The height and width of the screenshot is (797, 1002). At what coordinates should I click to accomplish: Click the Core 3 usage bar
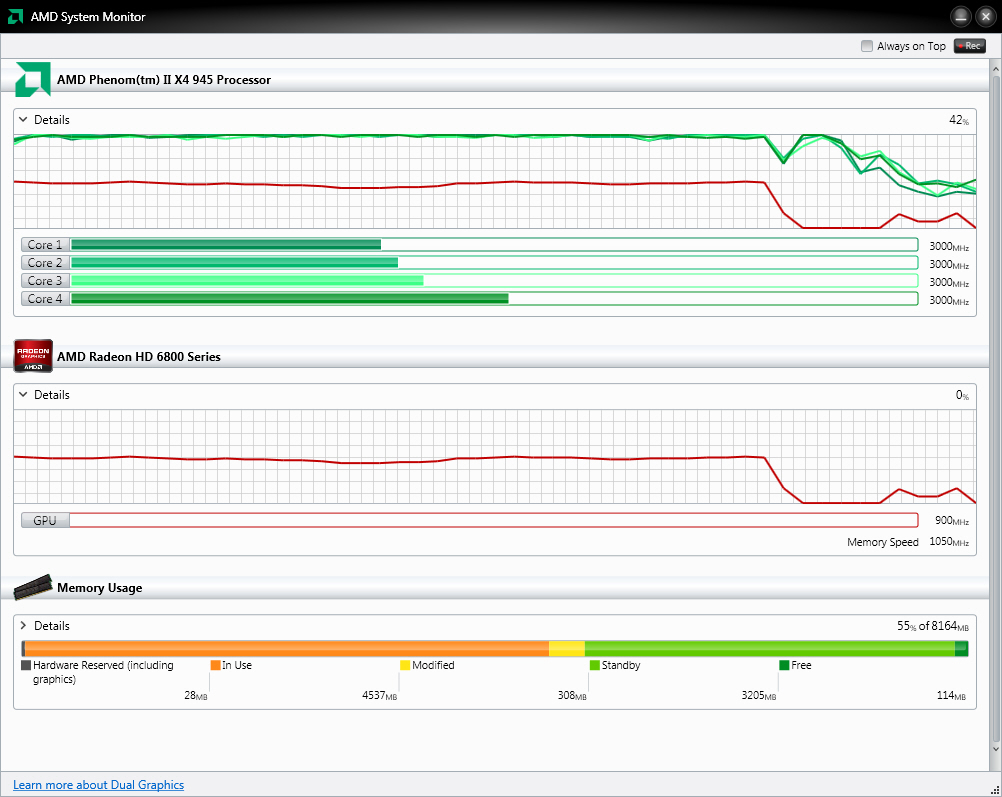[494, 281]
